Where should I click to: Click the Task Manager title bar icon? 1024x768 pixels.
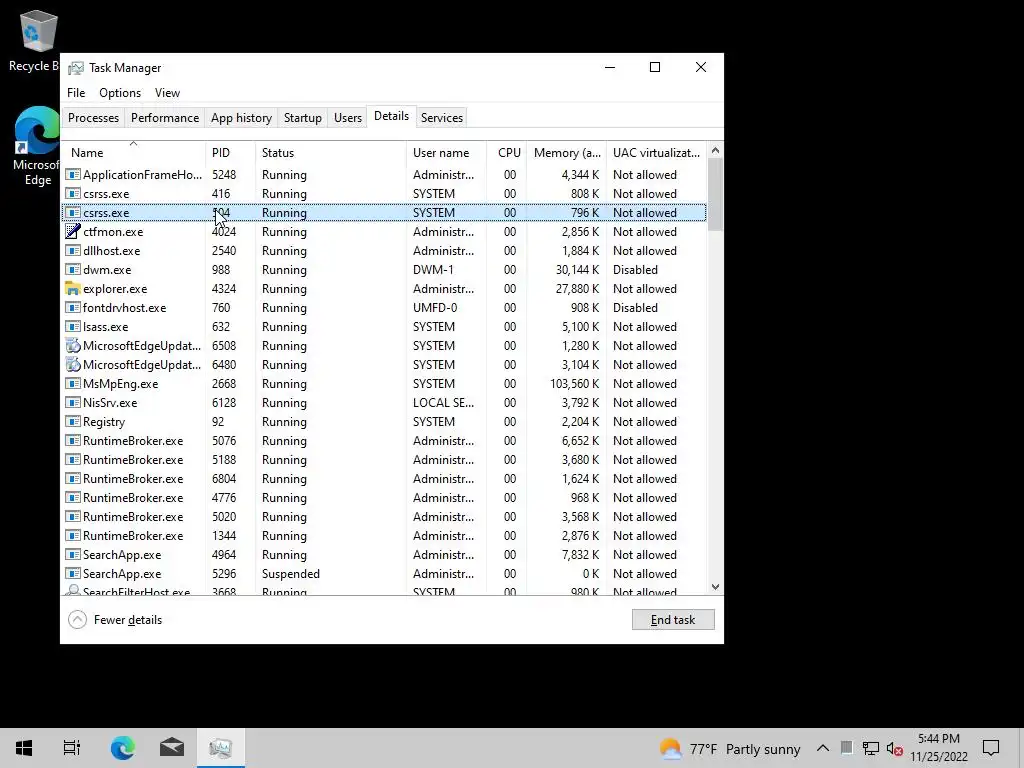[76, 68]
